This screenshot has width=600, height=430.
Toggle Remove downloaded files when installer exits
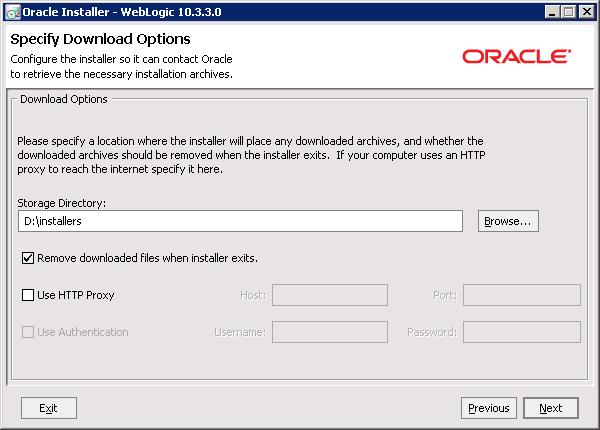pos(28,258)
